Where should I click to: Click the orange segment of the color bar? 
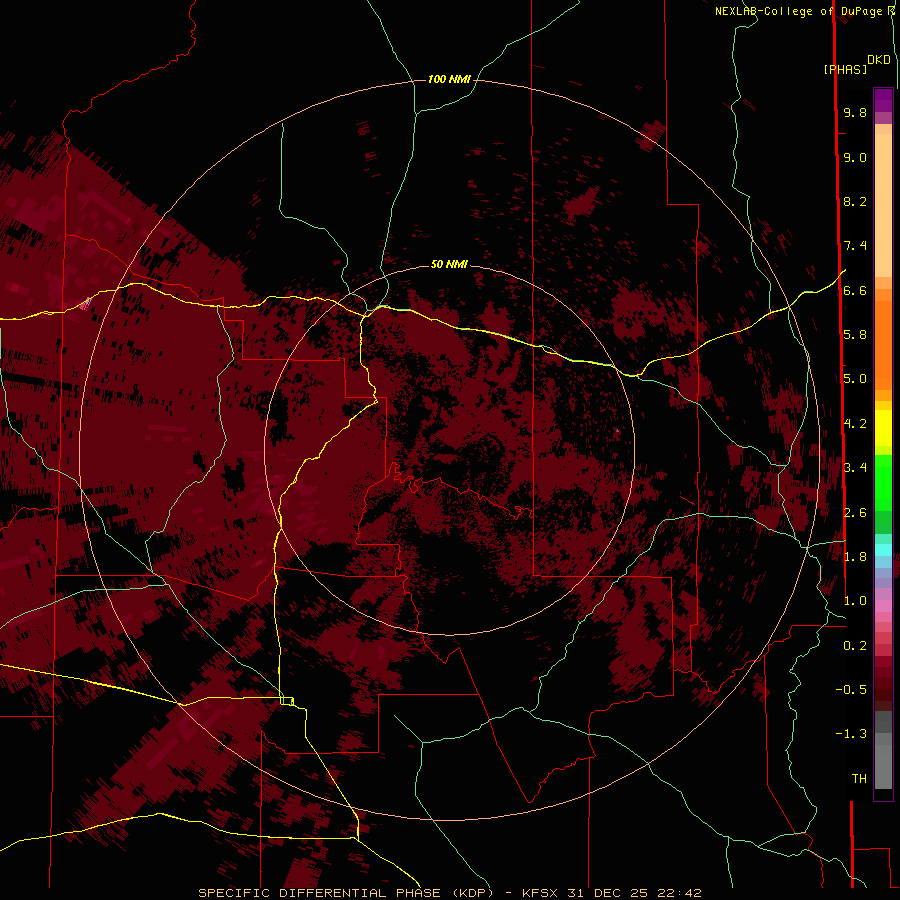[x=883, y=344]
